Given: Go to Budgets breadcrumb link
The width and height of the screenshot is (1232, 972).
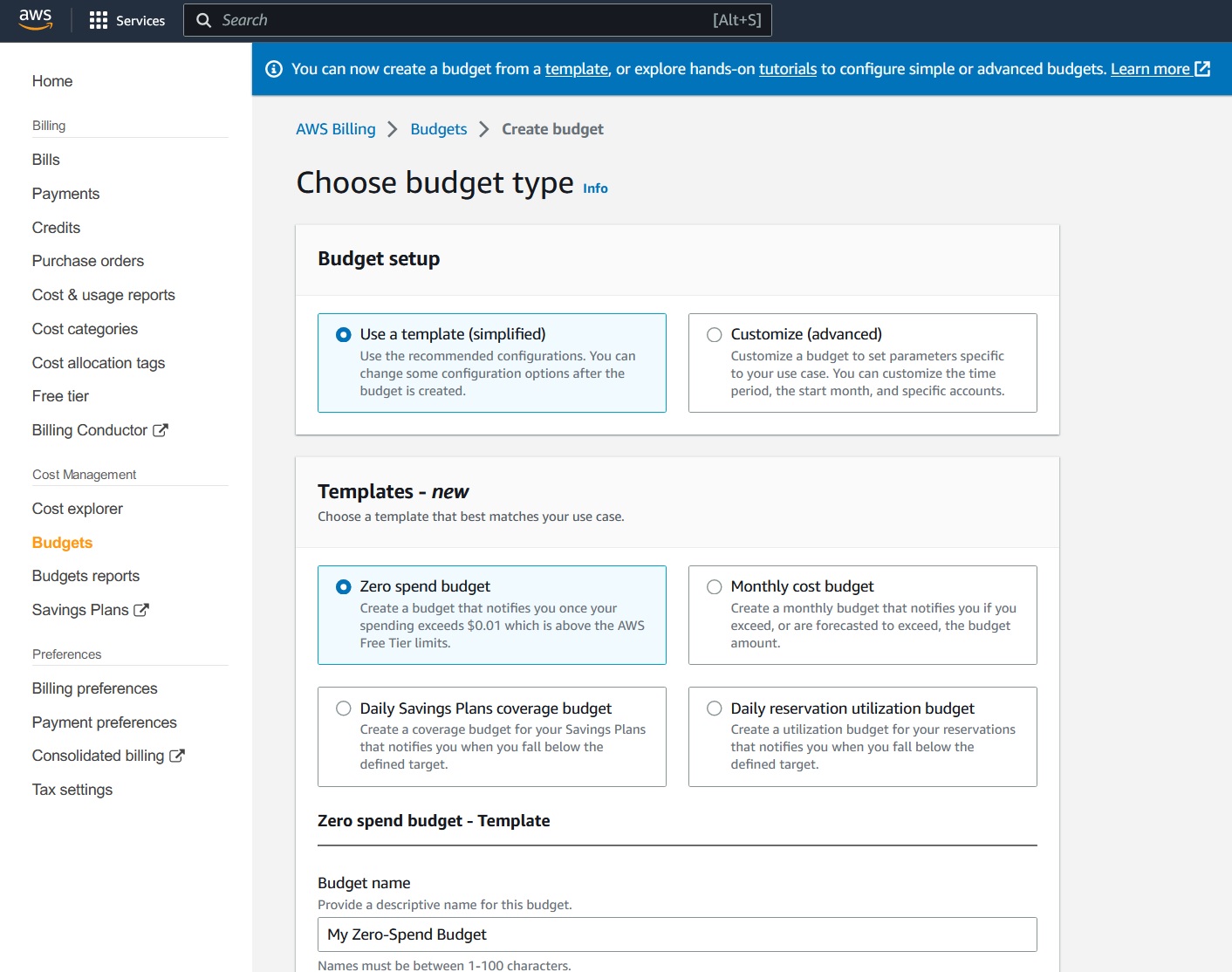Looking at the screenshot, I should (x=439, y=129).
